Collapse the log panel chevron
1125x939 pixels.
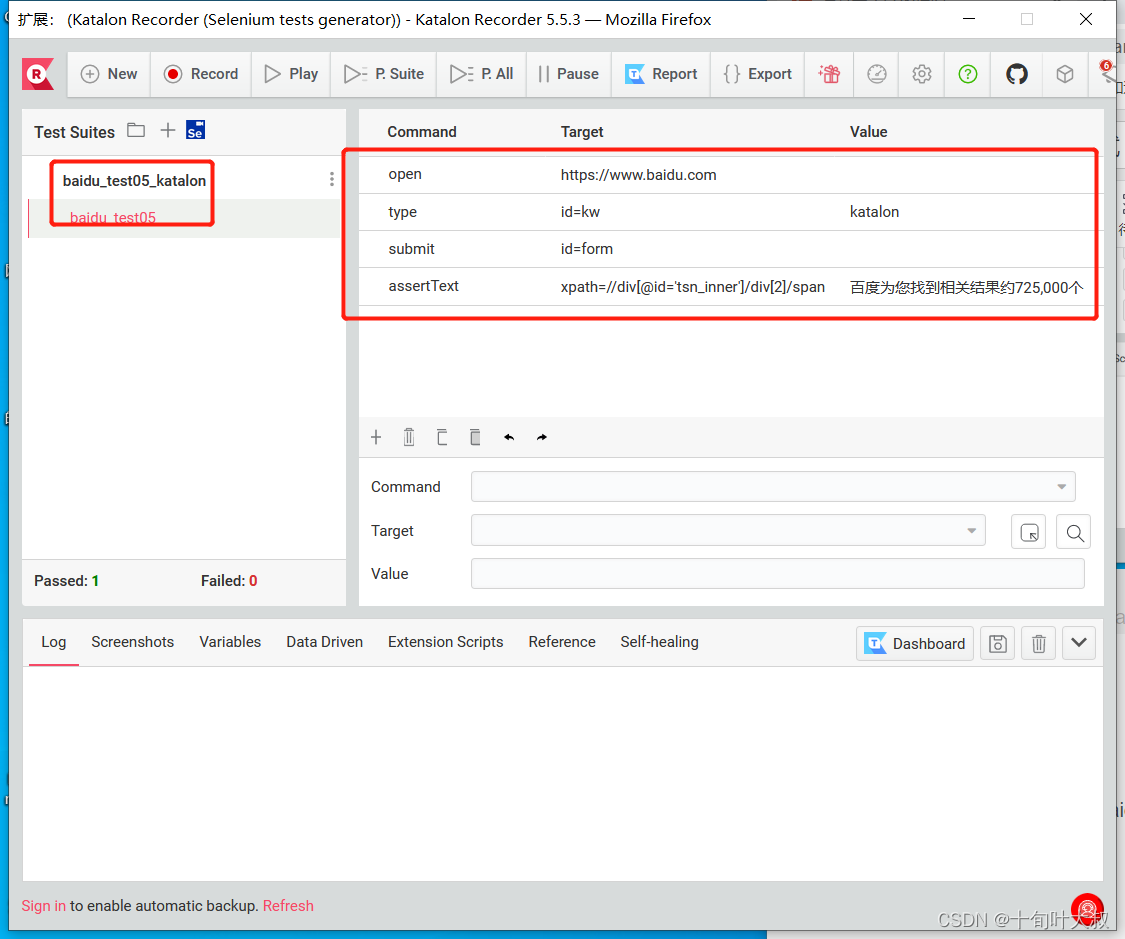point(1078,643)
